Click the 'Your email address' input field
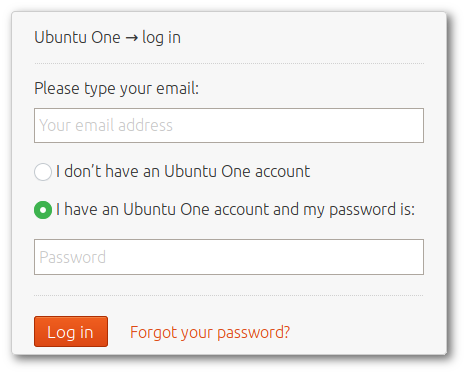Image resolution: width=466 pixels, height=374 pixels. (229, 125)
